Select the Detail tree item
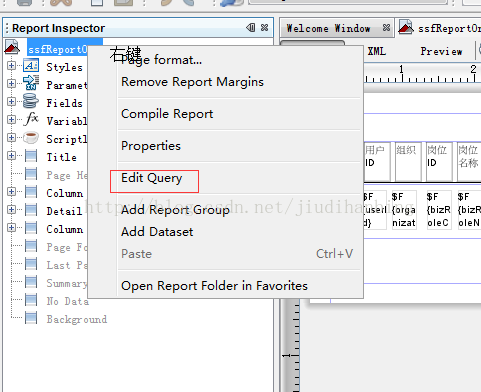Image resolution: width=481 pixels, height=392 pixels. point(64,211)
